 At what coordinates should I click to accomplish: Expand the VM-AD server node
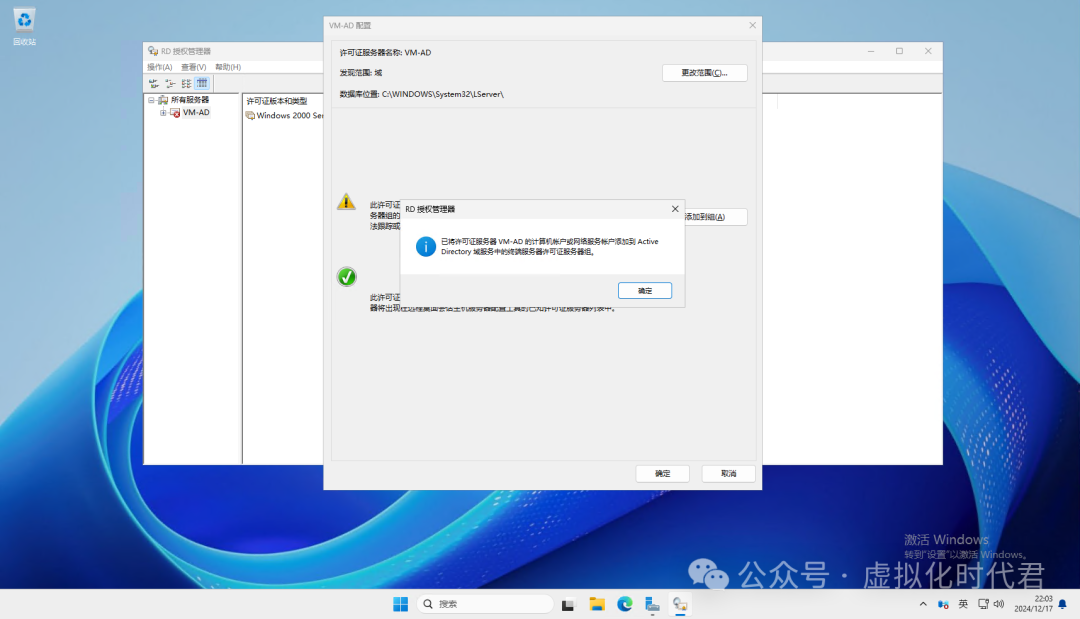coord(163,112)
